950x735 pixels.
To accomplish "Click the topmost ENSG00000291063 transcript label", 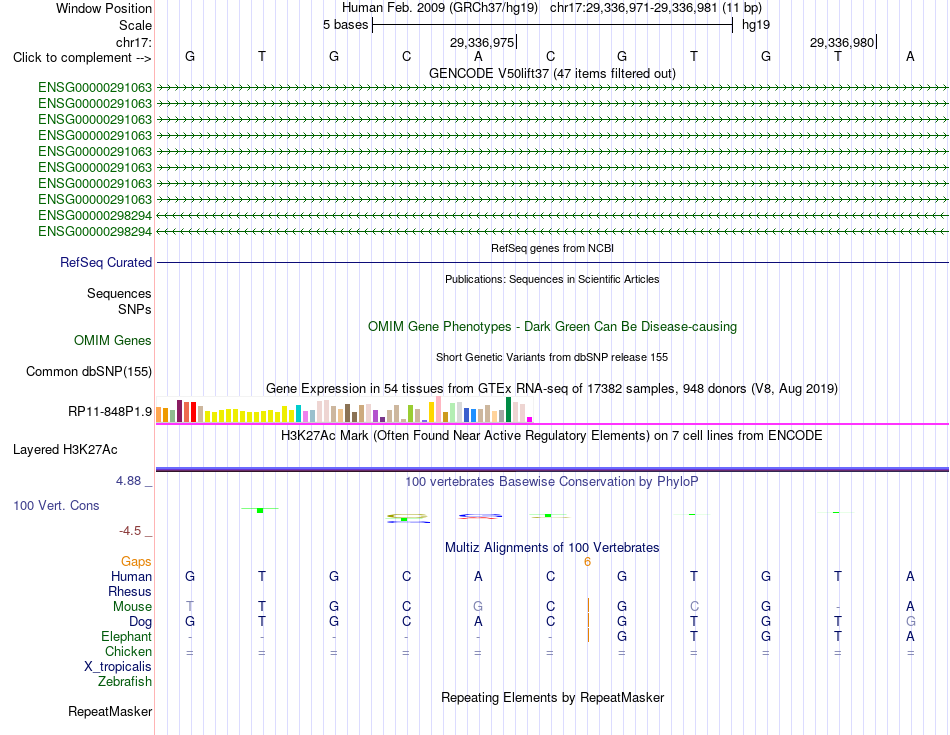I will (x=95, y=88).
